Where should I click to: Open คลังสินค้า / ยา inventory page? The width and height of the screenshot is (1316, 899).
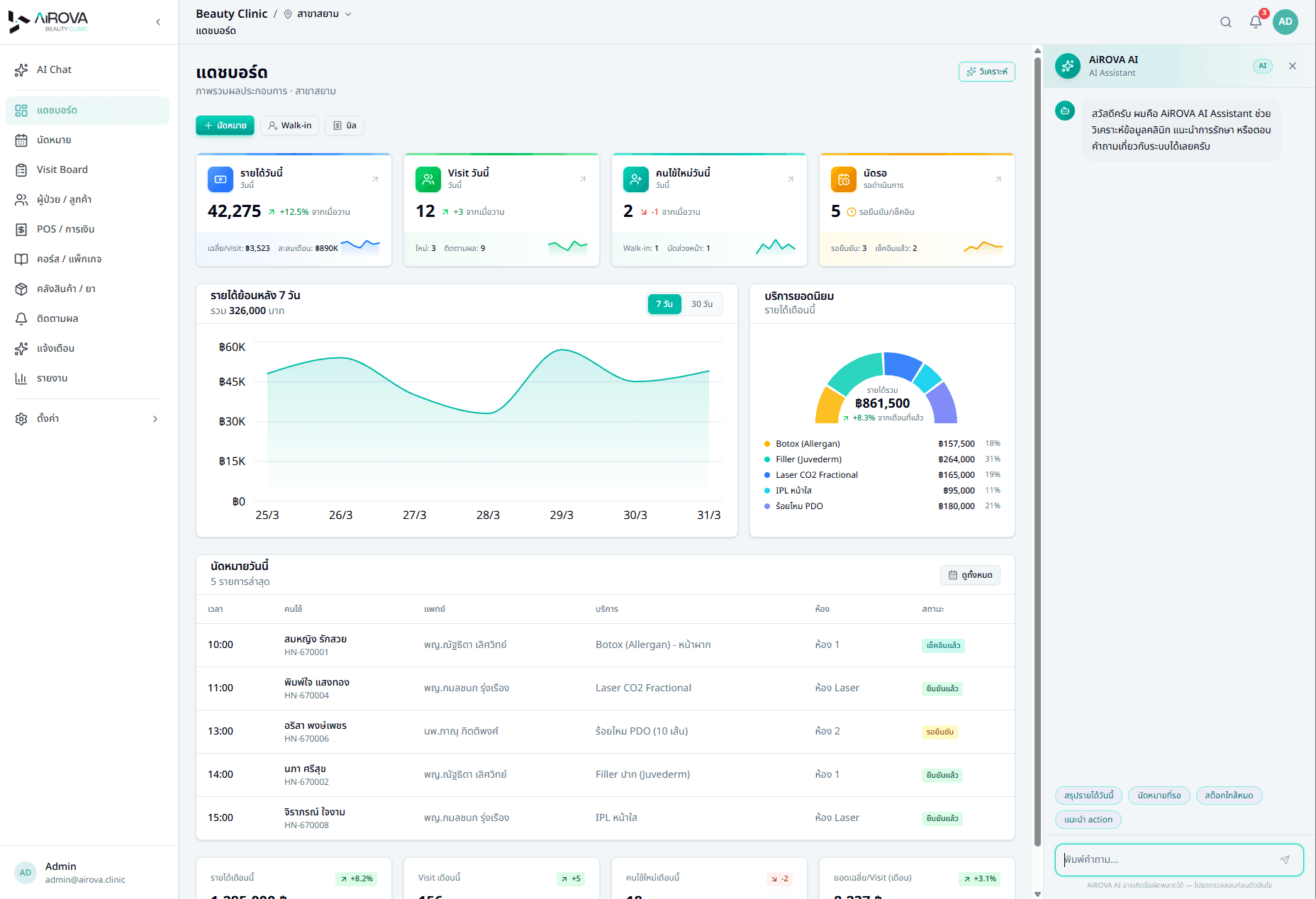coord(87,289)
